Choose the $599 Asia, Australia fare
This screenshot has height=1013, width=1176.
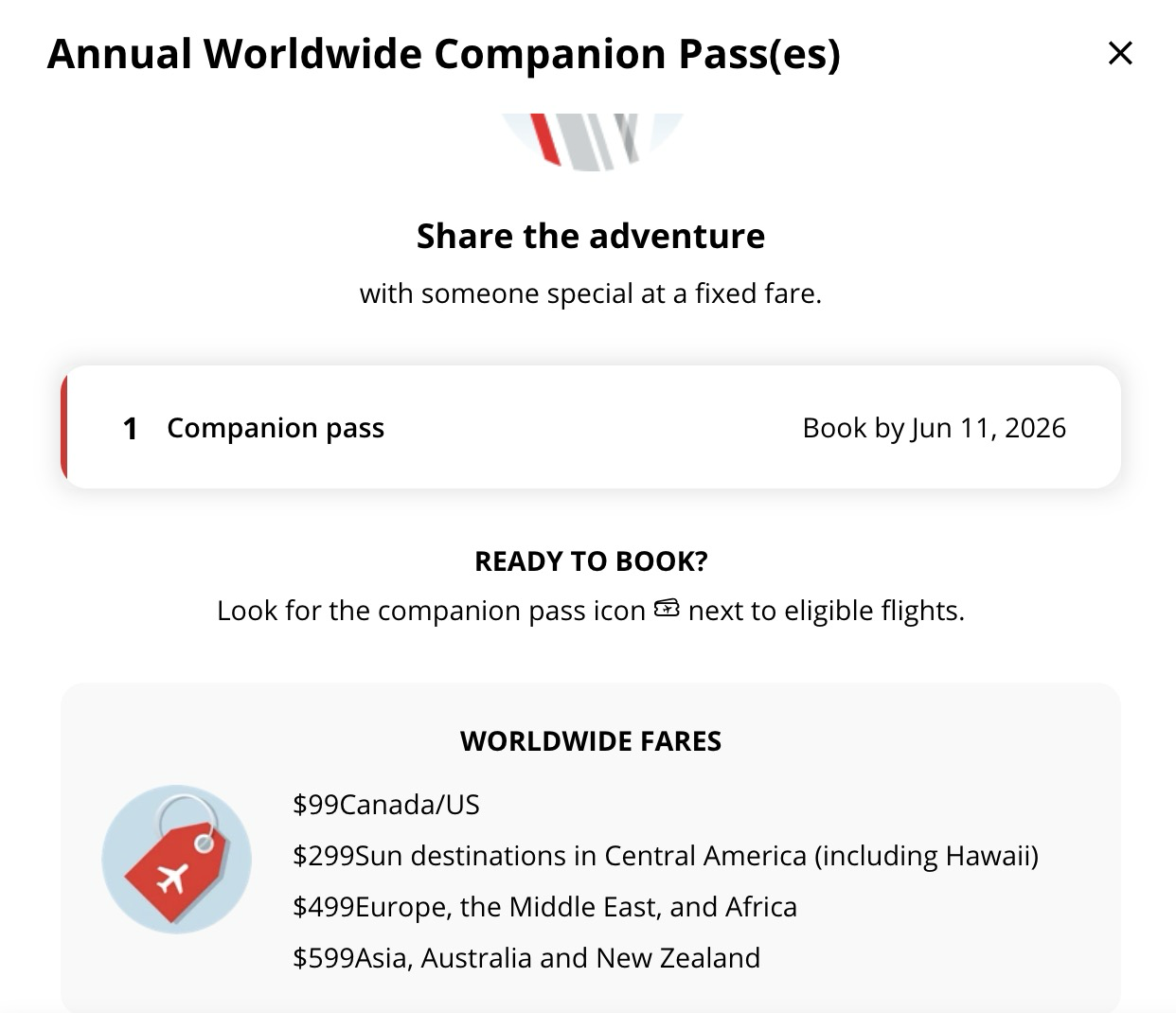[526, 958]
